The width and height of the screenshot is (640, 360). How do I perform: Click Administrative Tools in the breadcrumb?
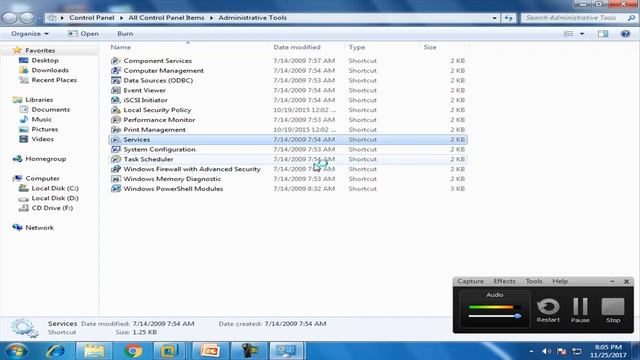tap(252, 18)
